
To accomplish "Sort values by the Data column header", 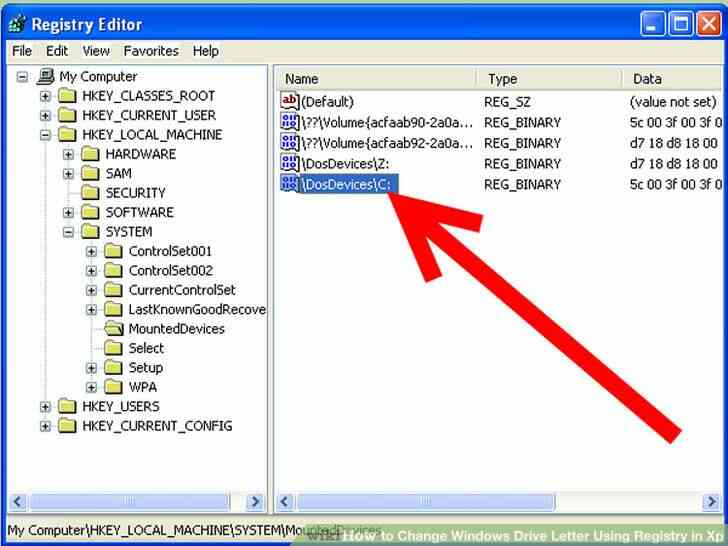I will coord(672,79).
